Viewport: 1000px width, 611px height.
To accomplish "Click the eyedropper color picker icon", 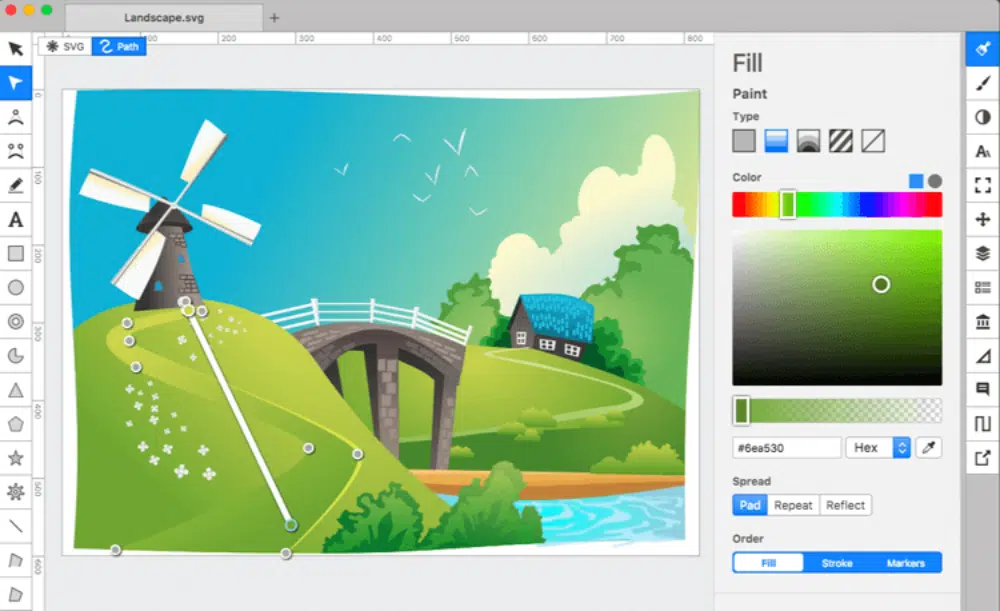I will (929, 448).
